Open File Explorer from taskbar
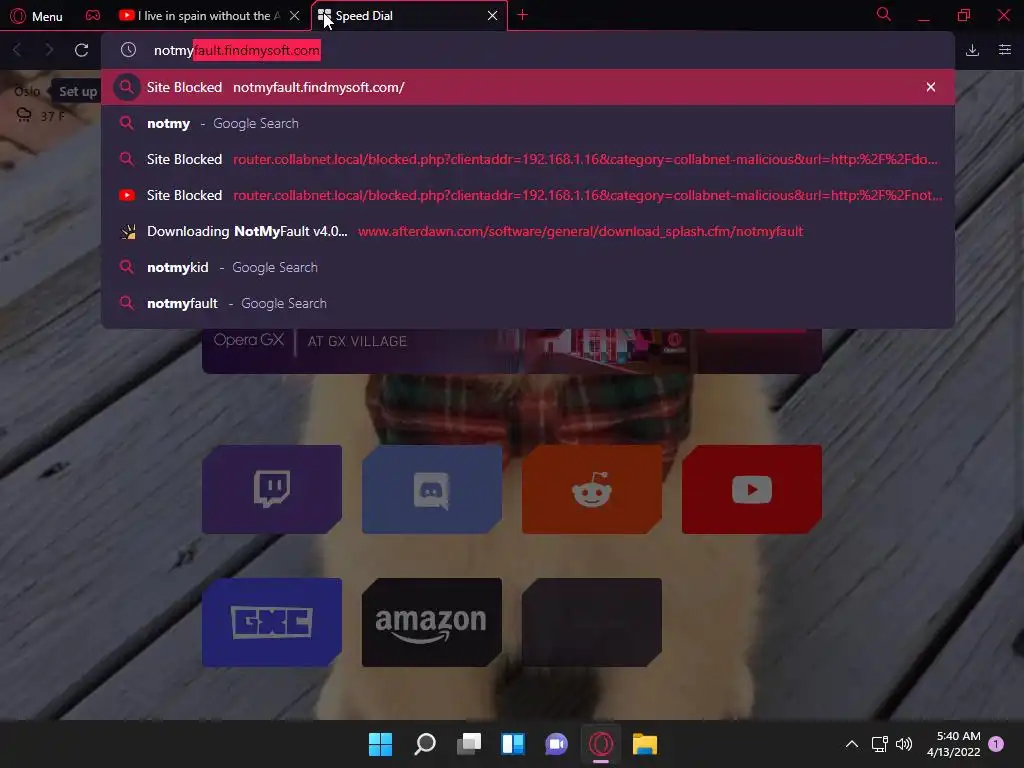 coord(645,744)
